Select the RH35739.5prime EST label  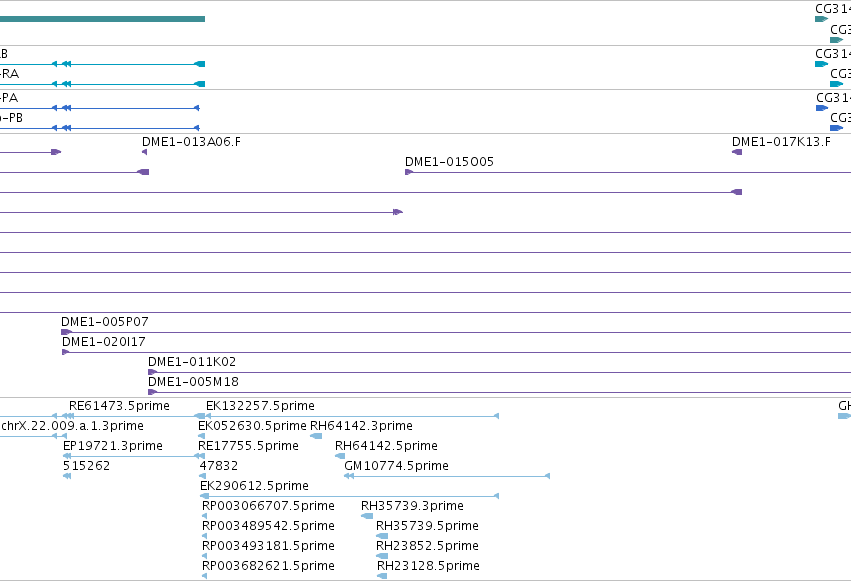(427, 526)
